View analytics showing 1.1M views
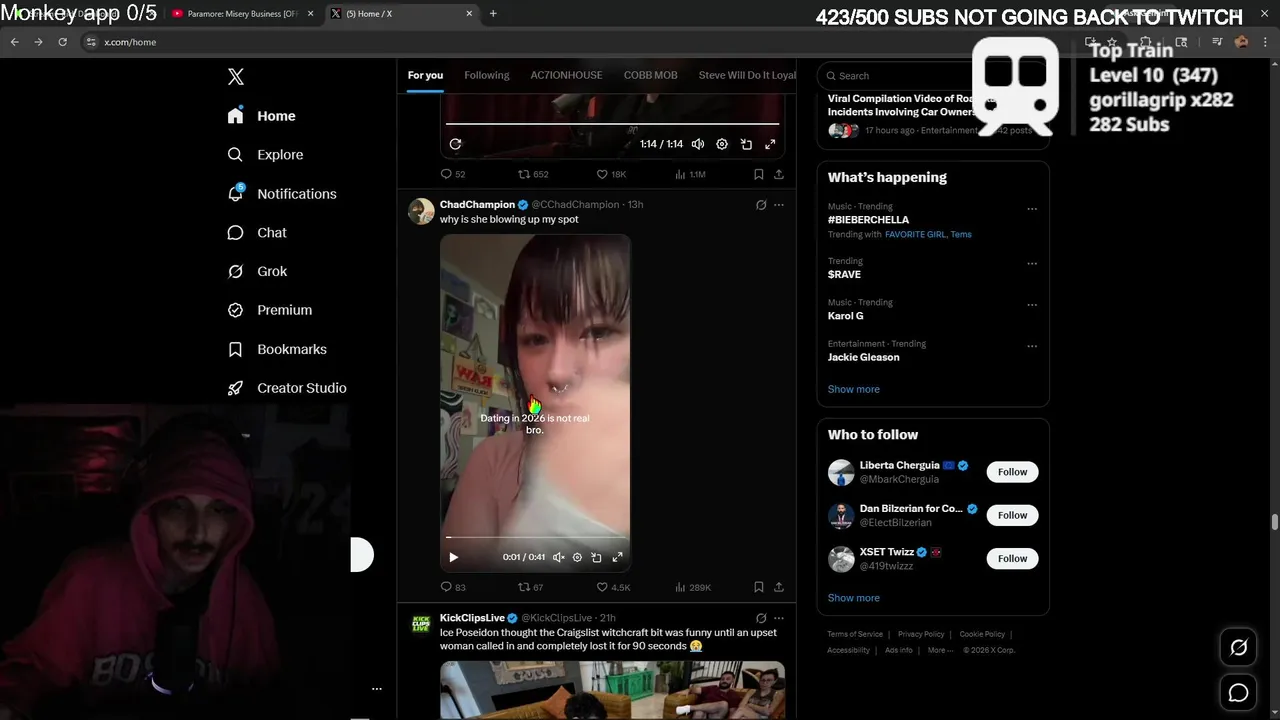The width and height of the screenshot is (1280, 720). pyautogui.click(x=690, y=174)
